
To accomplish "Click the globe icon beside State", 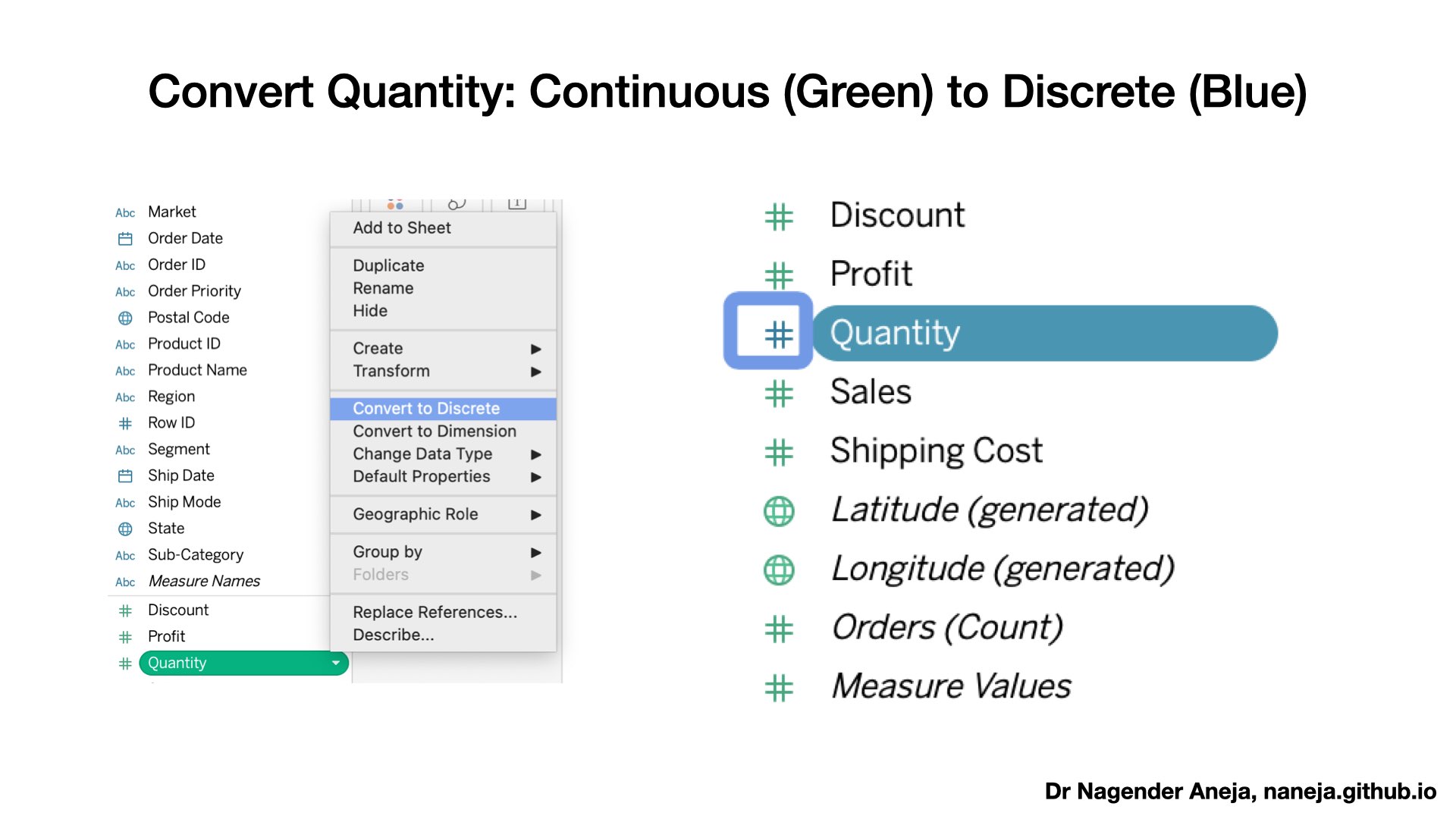I will (x=125, y=529).
